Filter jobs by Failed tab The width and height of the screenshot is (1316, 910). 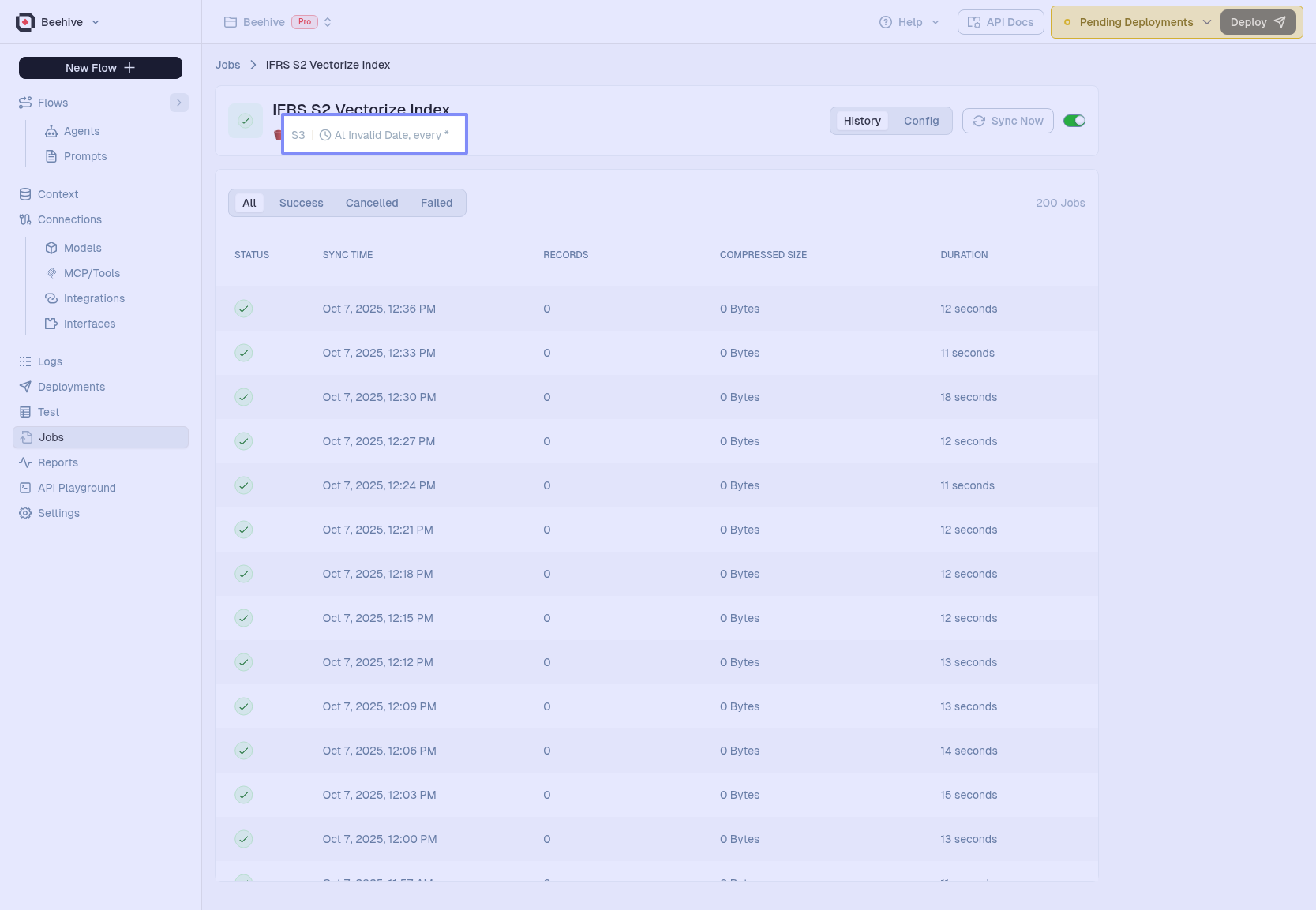(436, 203)
